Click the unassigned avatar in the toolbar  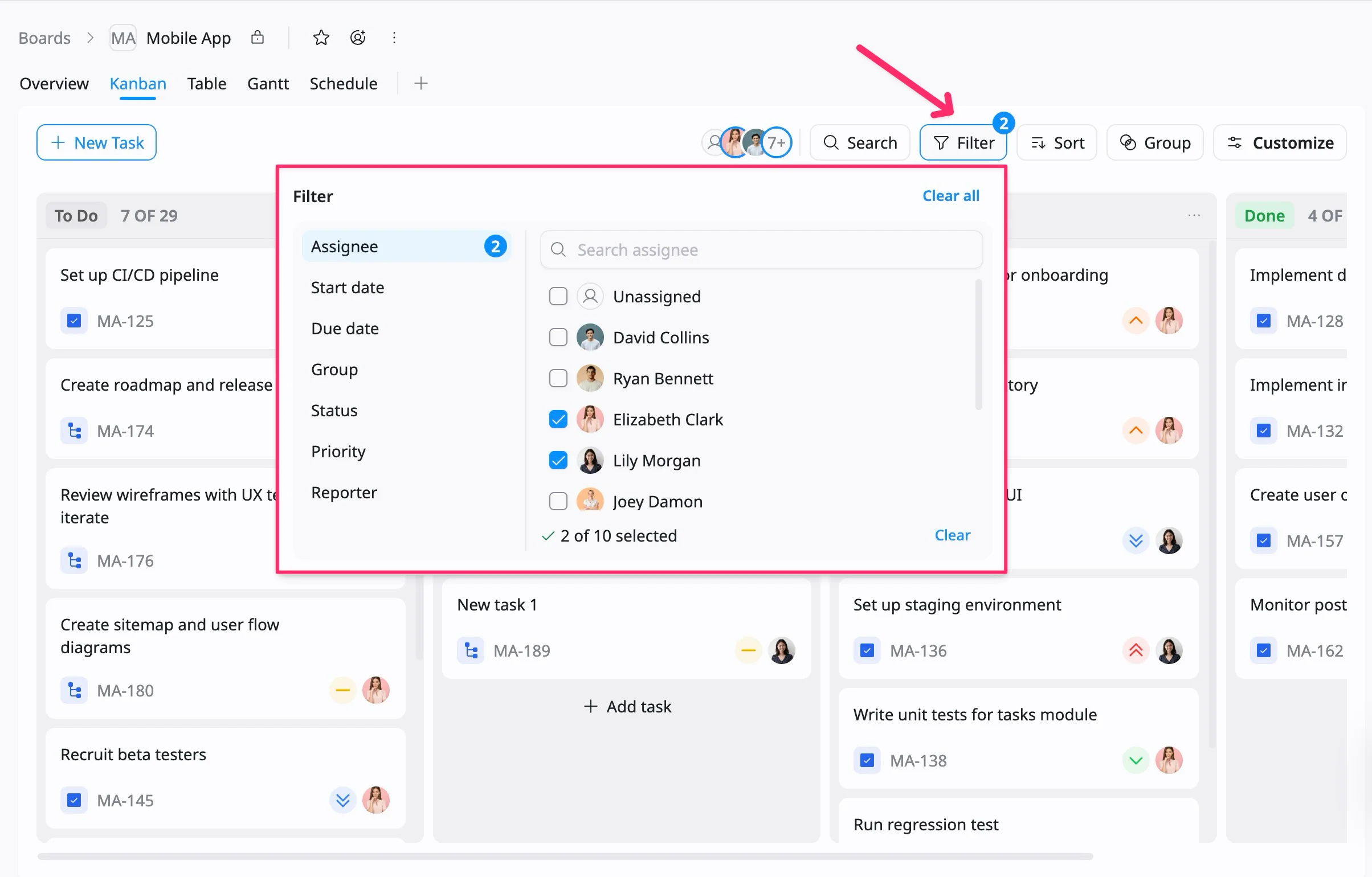(713, 142)
